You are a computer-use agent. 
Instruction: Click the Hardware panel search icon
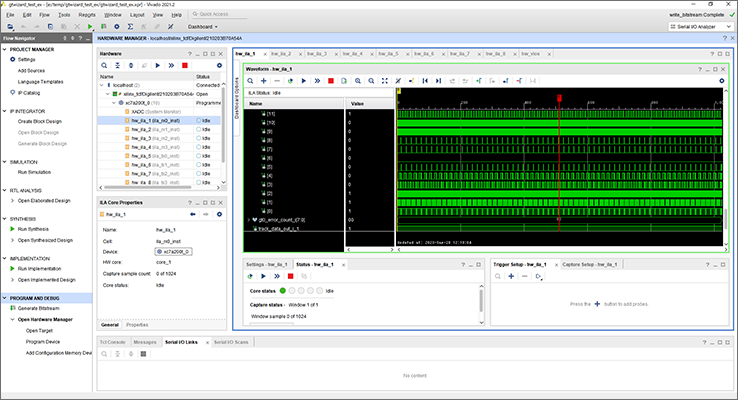[105, 64]
